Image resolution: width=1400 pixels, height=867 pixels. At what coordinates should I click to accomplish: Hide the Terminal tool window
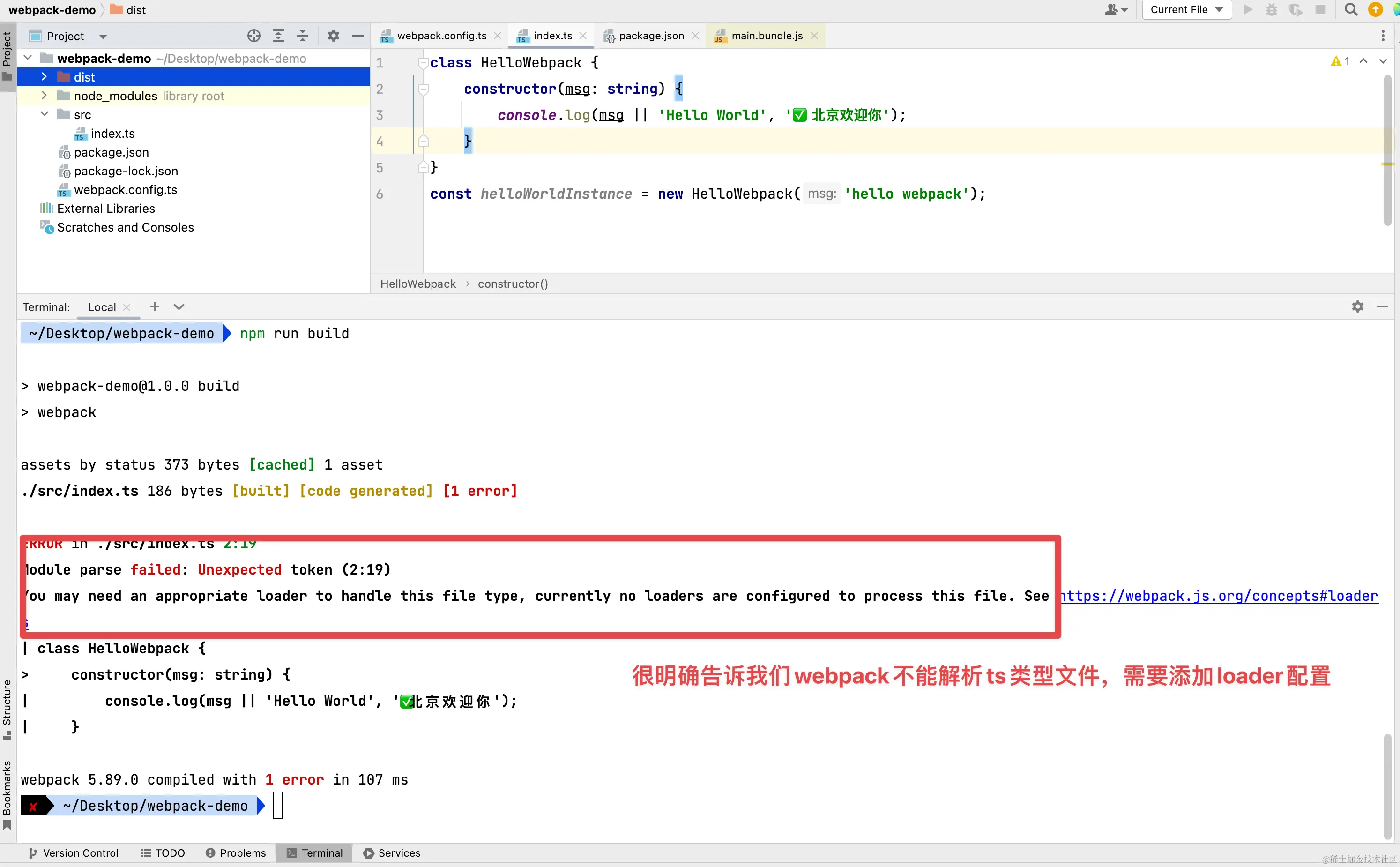pyautogui.click(x=1382, y=307)
